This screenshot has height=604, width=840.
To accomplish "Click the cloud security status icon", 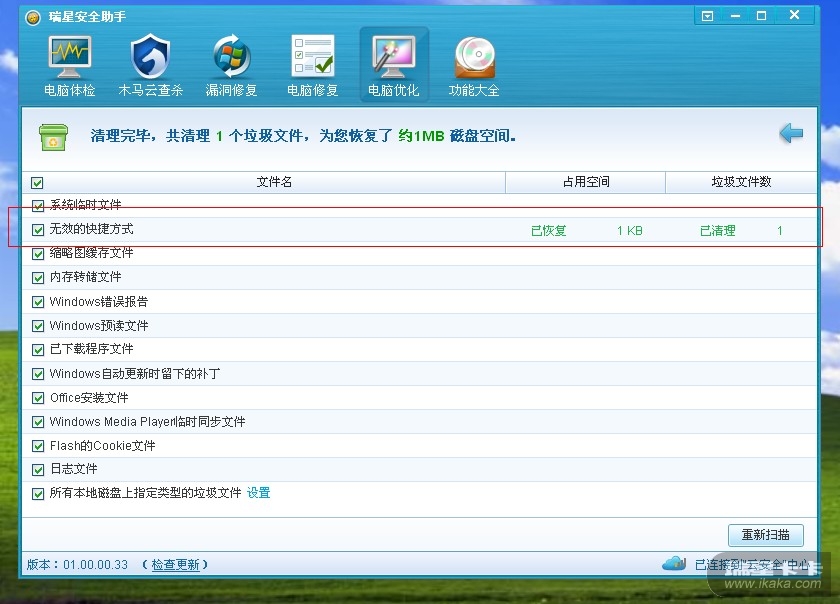I will tap(673, 563).
